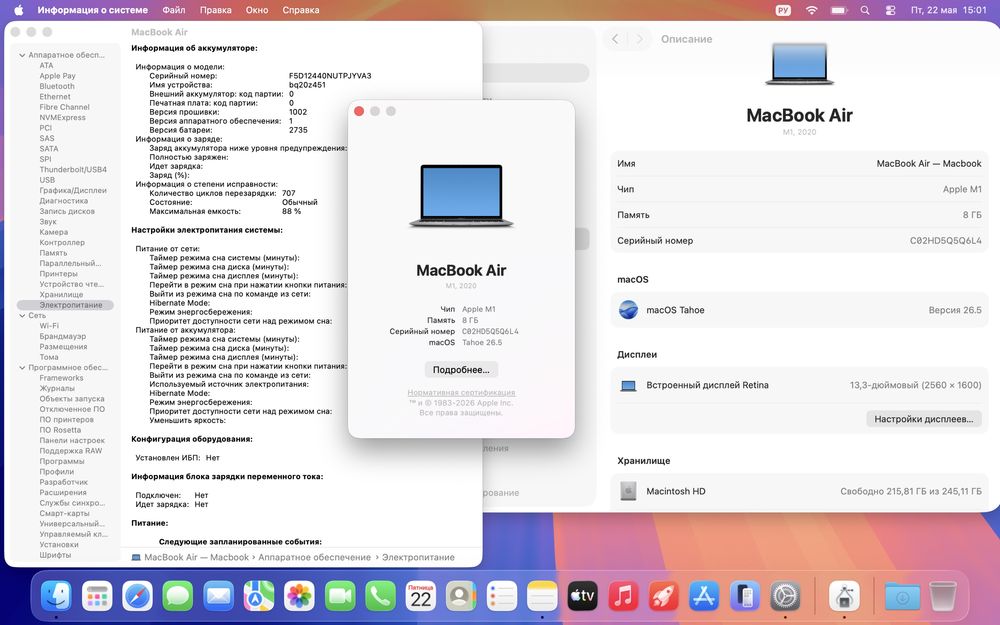The image size is (1000, 625).
Task: Open Messages from the Dock
Action: [178, 596]
